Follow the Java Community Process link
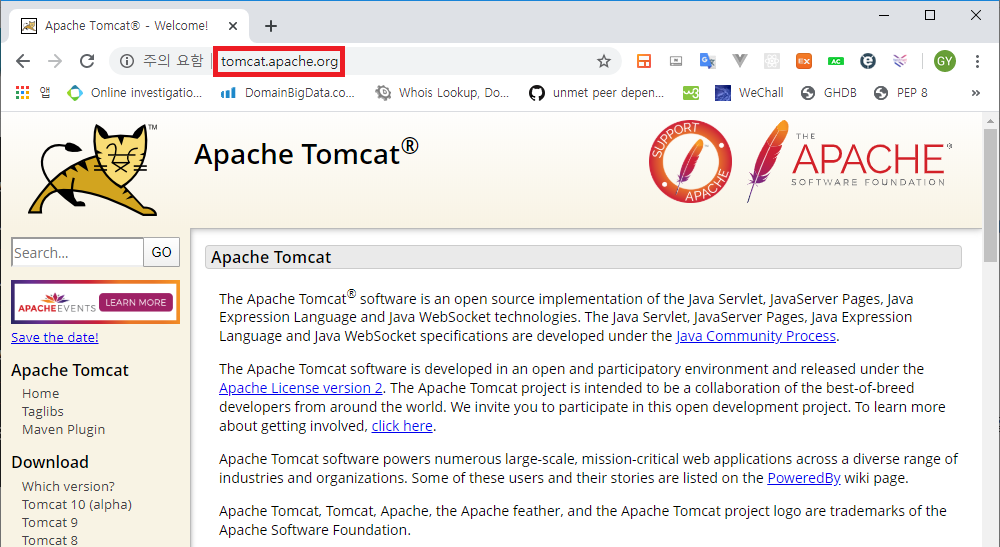 [756, 336]
